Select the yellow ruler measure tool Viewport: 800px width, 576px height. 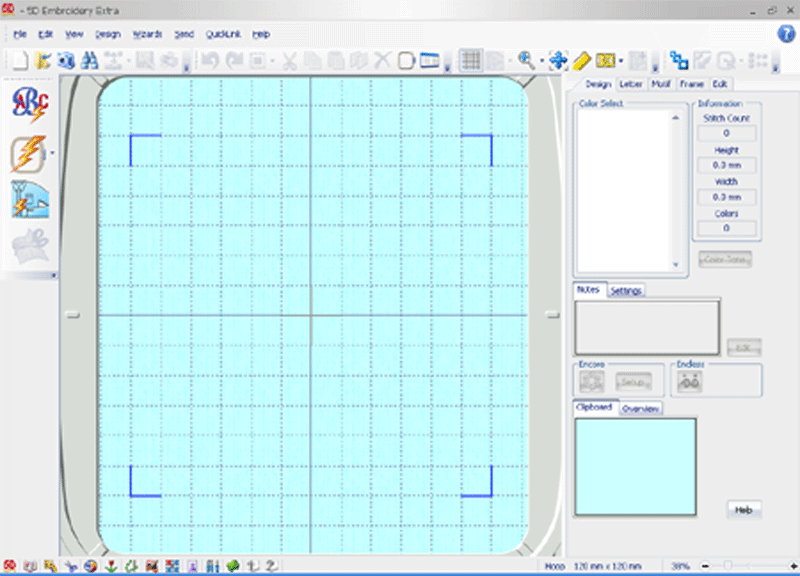pos(582,61)
